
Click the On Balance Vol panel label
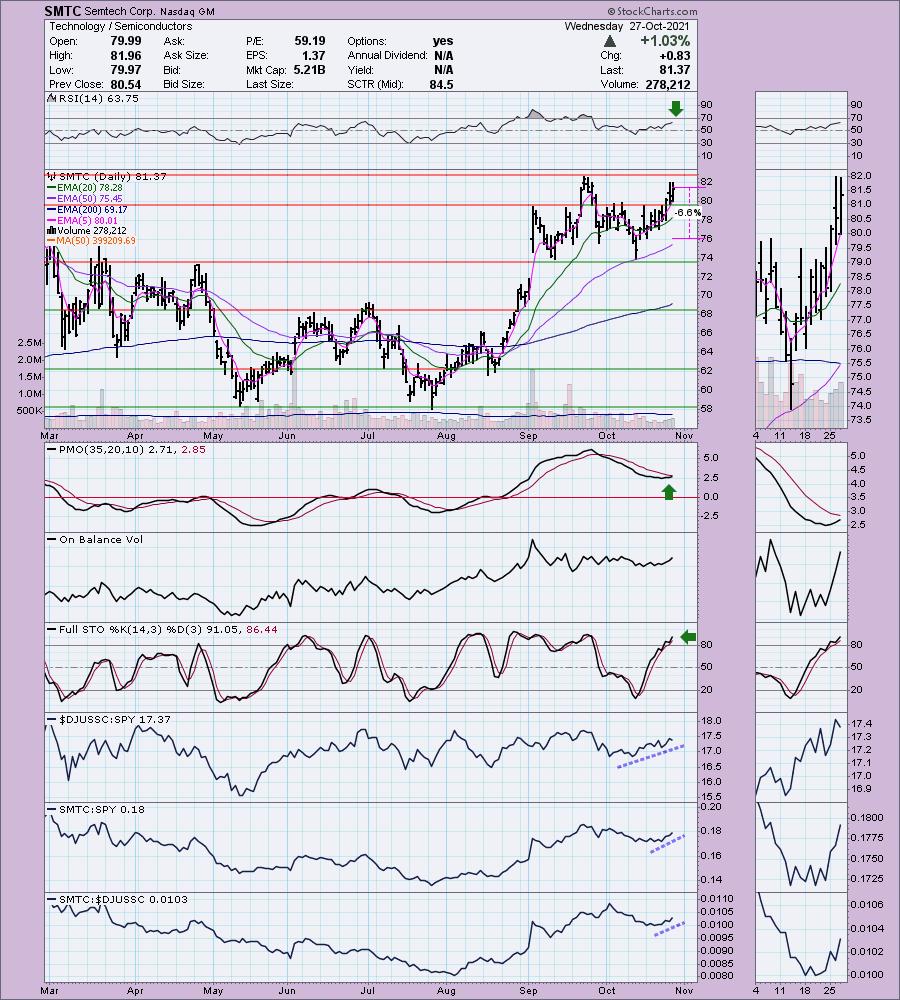101,540
